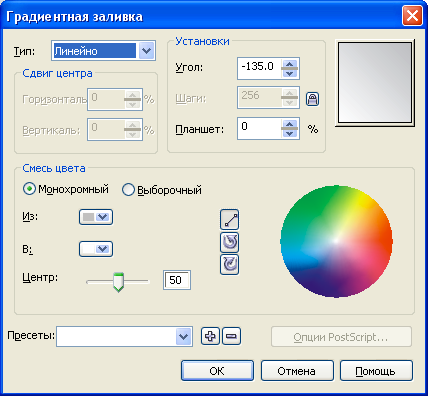Pick a color in the color wheel
This screenshot has height=396, width=428.
click(336, 241)
